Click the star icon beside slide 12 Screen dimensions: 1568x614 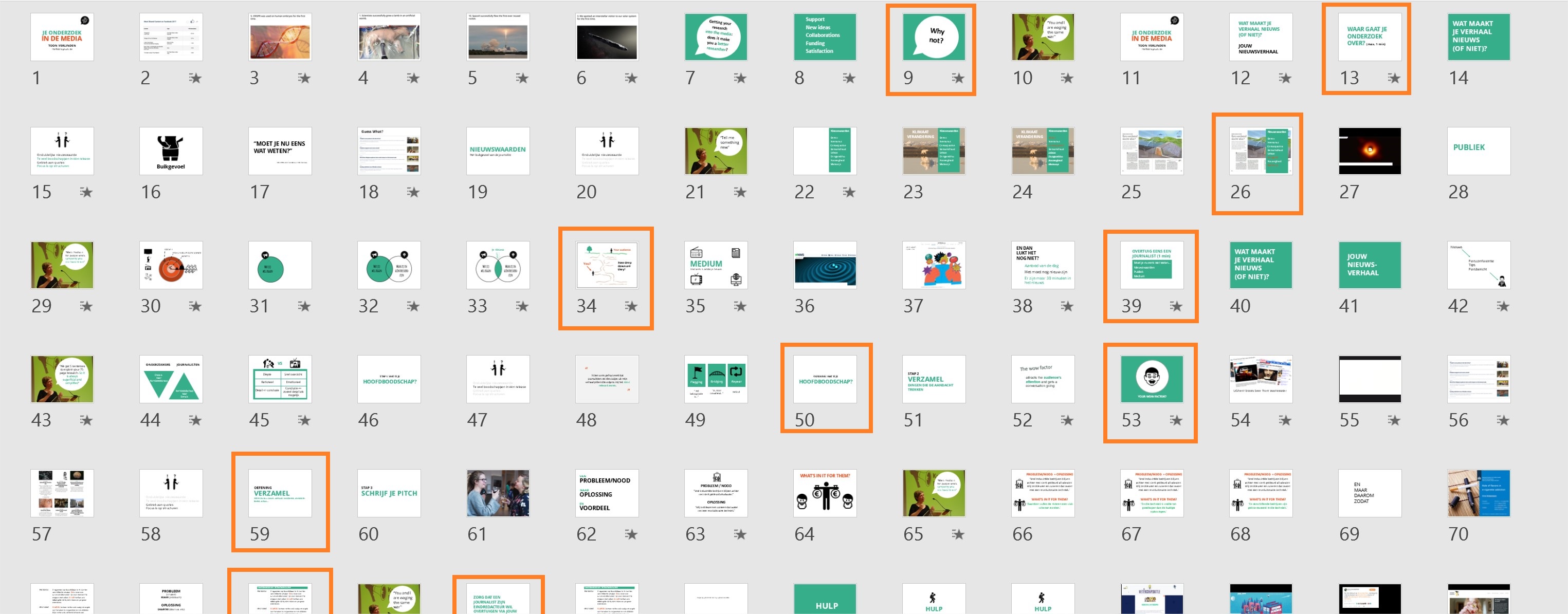tap(1284, 78)
